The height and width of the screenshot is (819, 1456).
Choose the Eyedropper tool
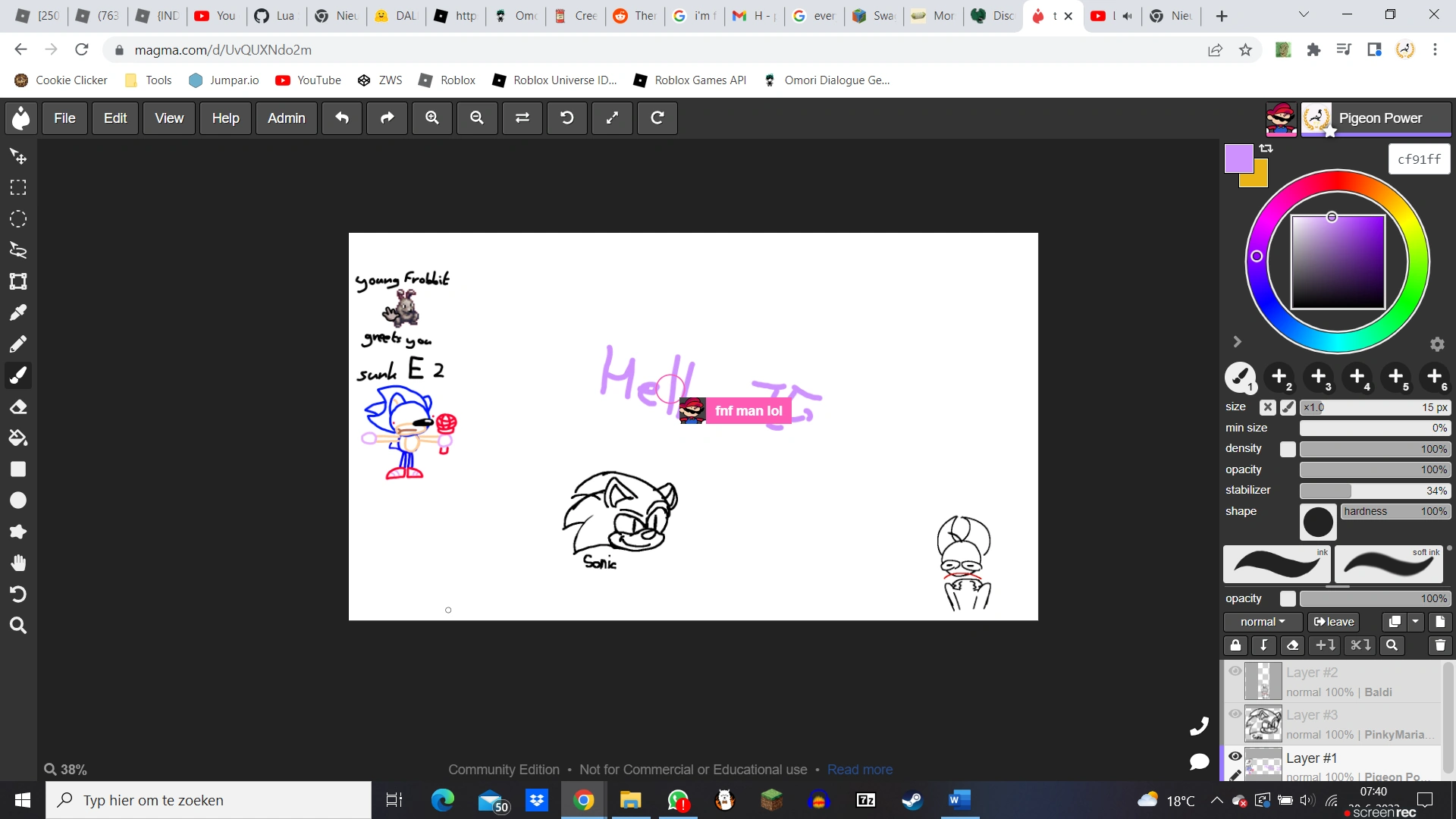point(18,312)
